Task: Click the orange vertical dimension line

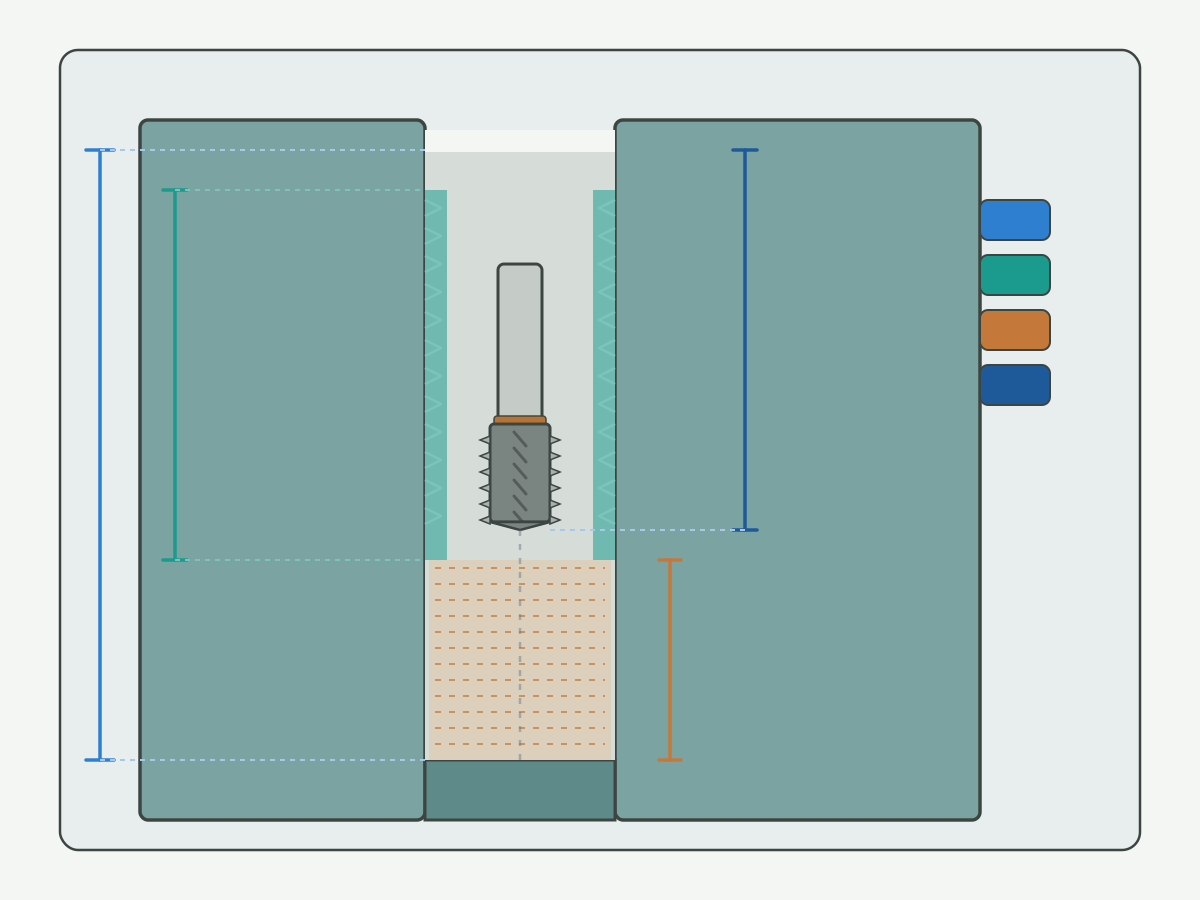Action: tap(670, 660)
